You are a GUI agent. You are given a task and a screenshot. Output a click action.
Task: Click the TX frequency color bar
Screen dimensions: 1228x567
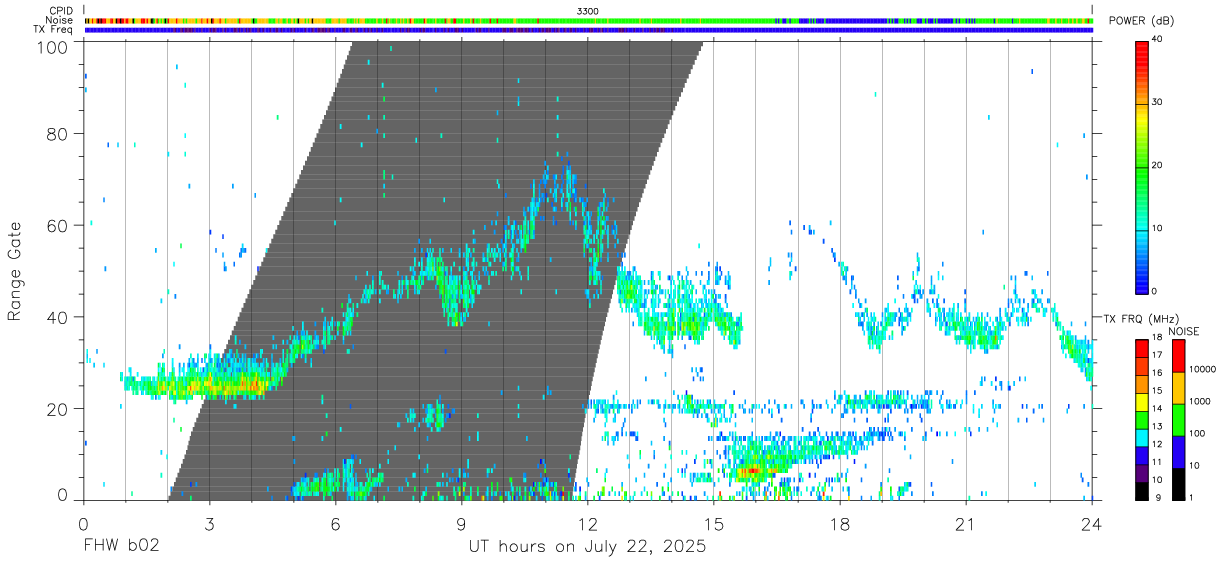(x=1142, y=419)
